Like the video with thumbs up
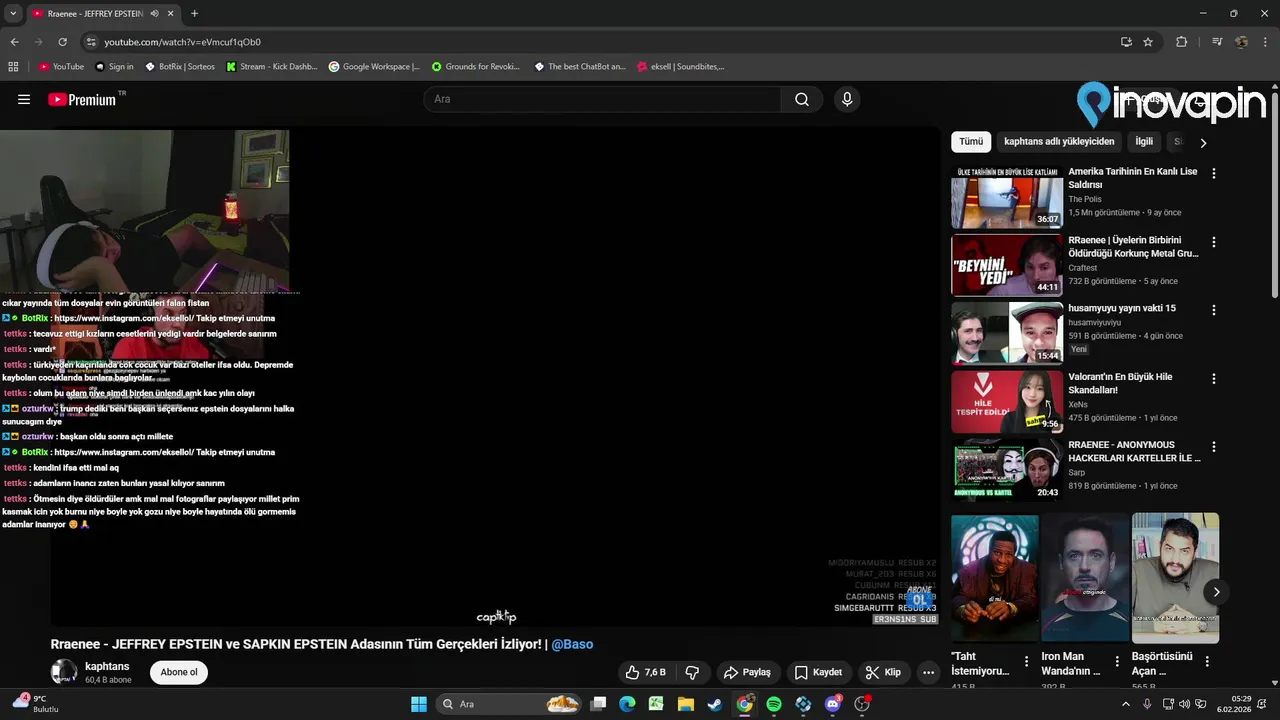 click(646, 672)
